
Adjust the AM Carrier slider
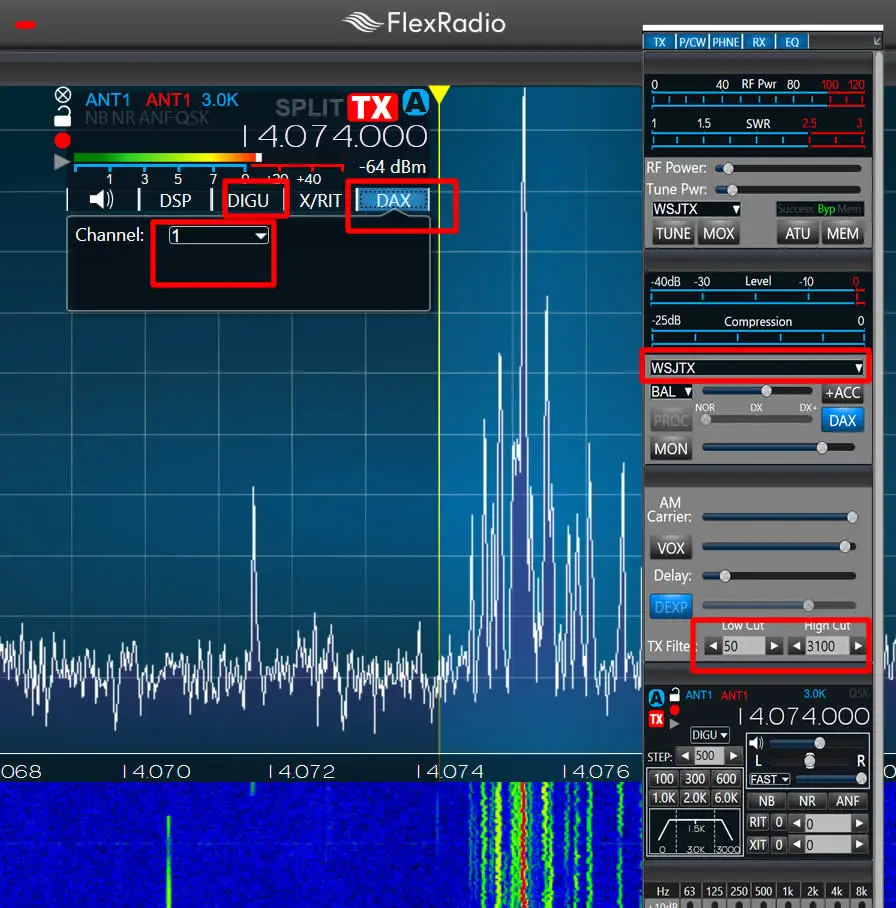779,517
